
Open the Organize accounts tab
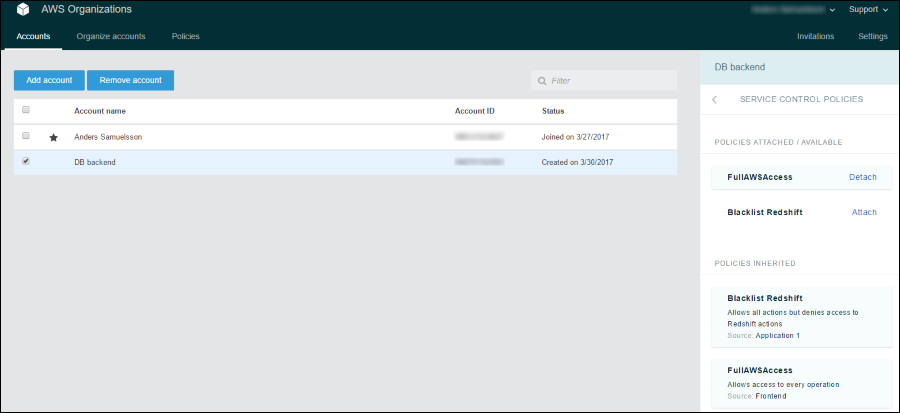point(111,36)
